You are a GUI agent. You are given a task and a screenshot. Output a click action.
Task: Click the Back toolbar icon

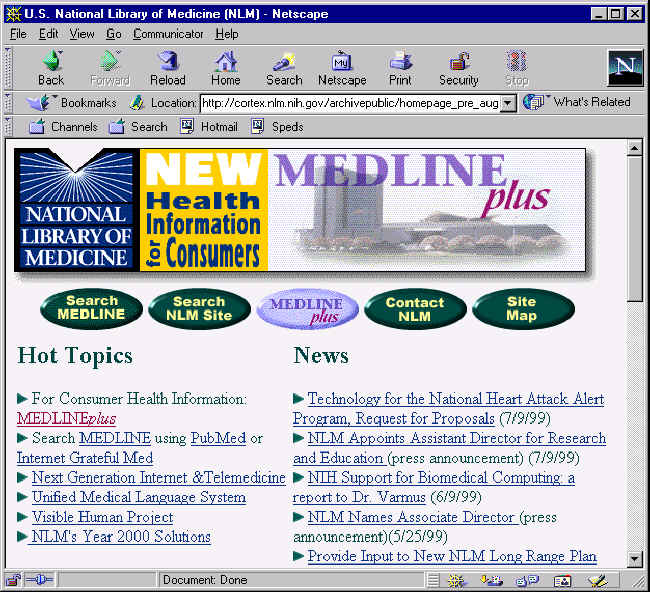click(x=51, y=68)
